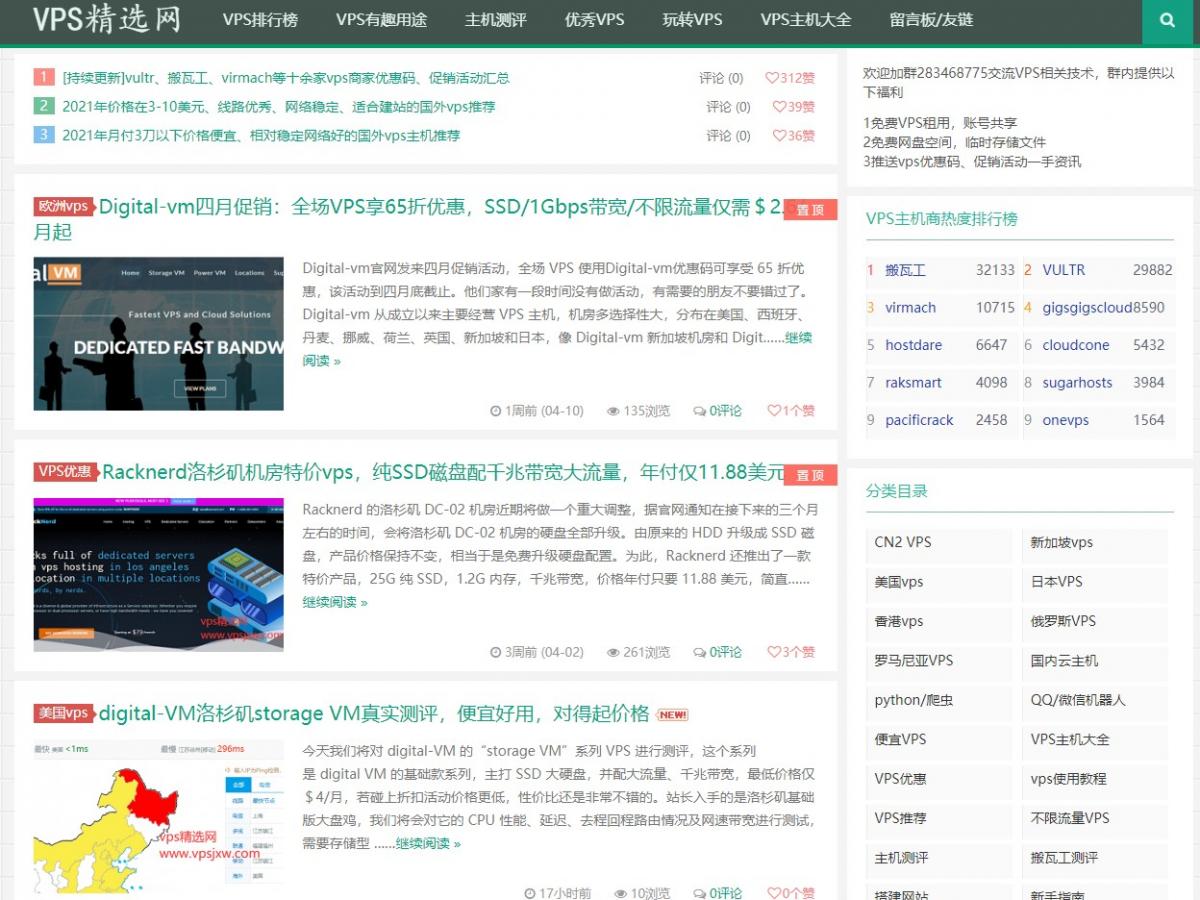Select the 留言板/友链 menu item
Image resolution: width=1200 pixels, height=900 pixels.
(x=931, y=20)
